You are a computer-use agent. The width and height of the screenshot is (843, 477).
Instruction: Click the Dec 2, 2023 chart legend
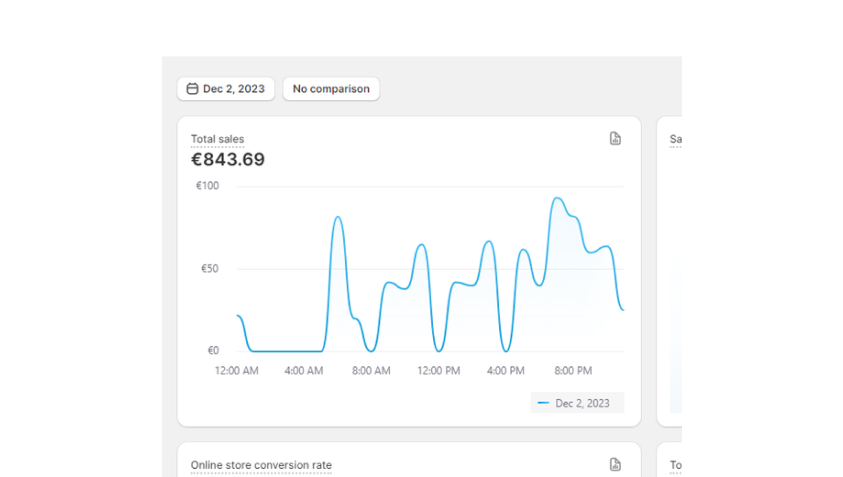577,403
